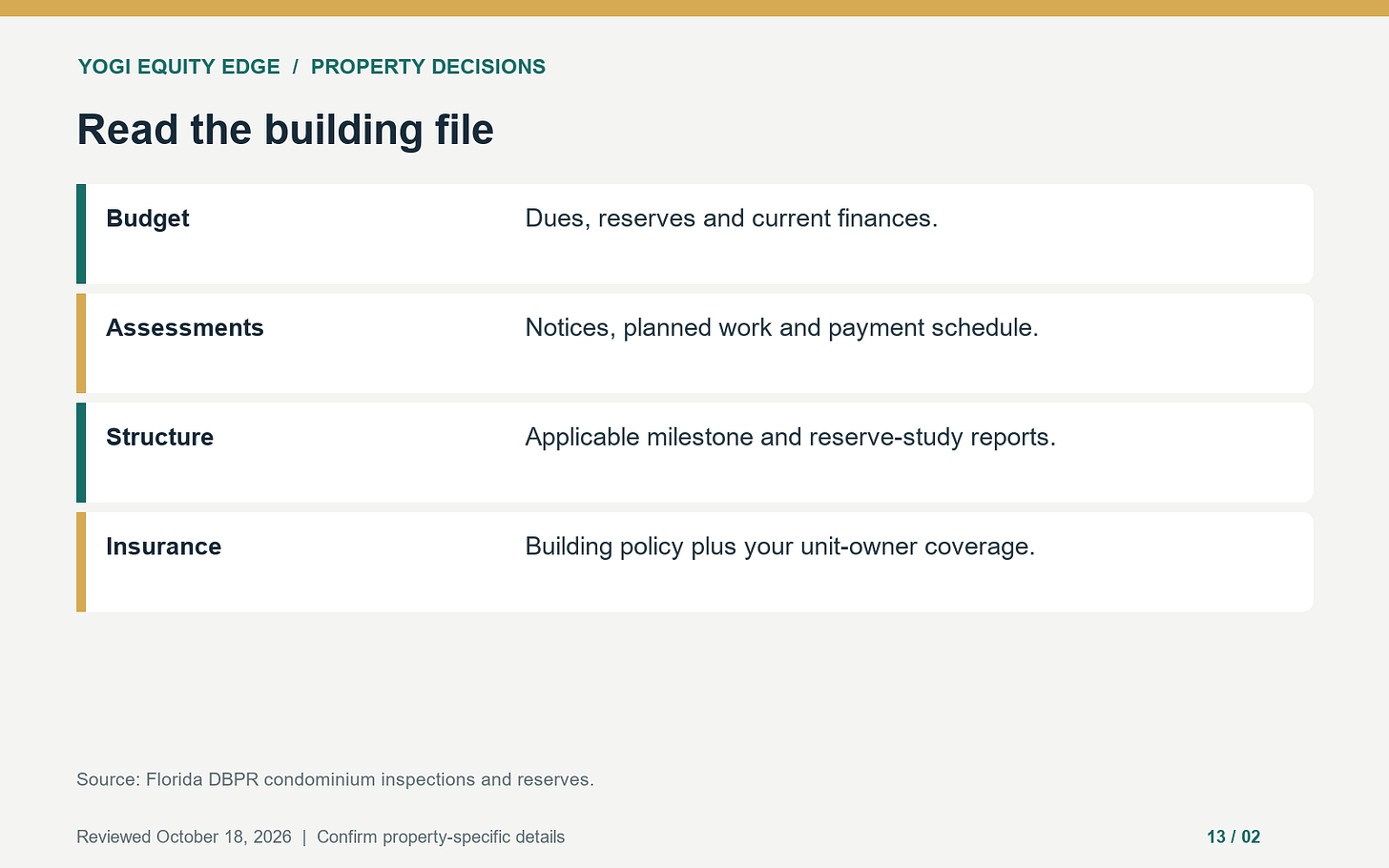Viewport: 1389px width, 868px height.
Task: Select the "Assessments" row label
Action: 185,328
